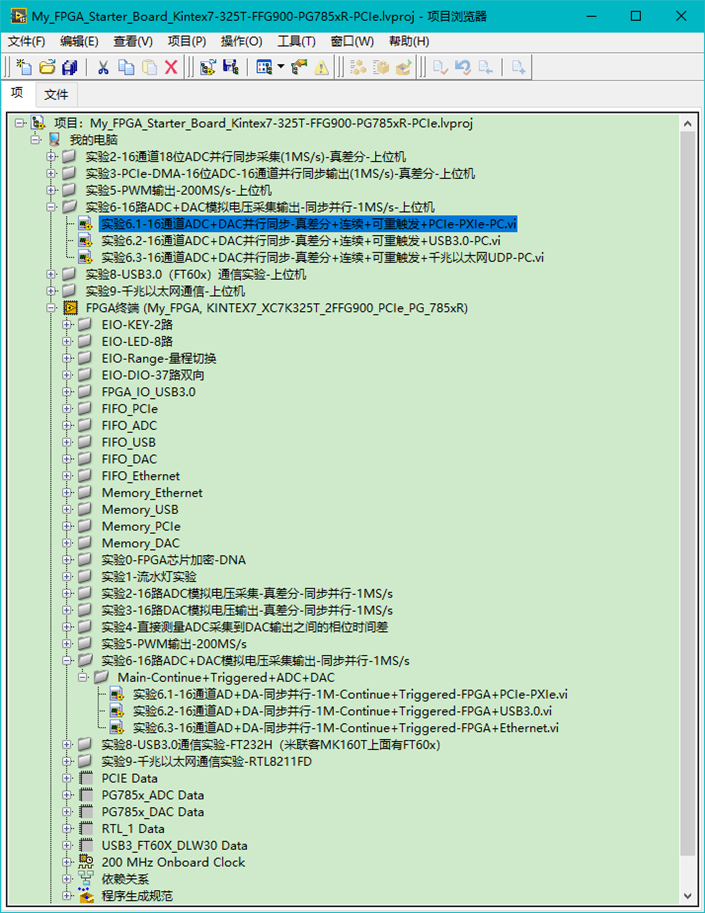Select 实验6.3 千兆以太网UDP-PC.vi
The width and height of the screenshot is (705, 913).
point(323,257)
